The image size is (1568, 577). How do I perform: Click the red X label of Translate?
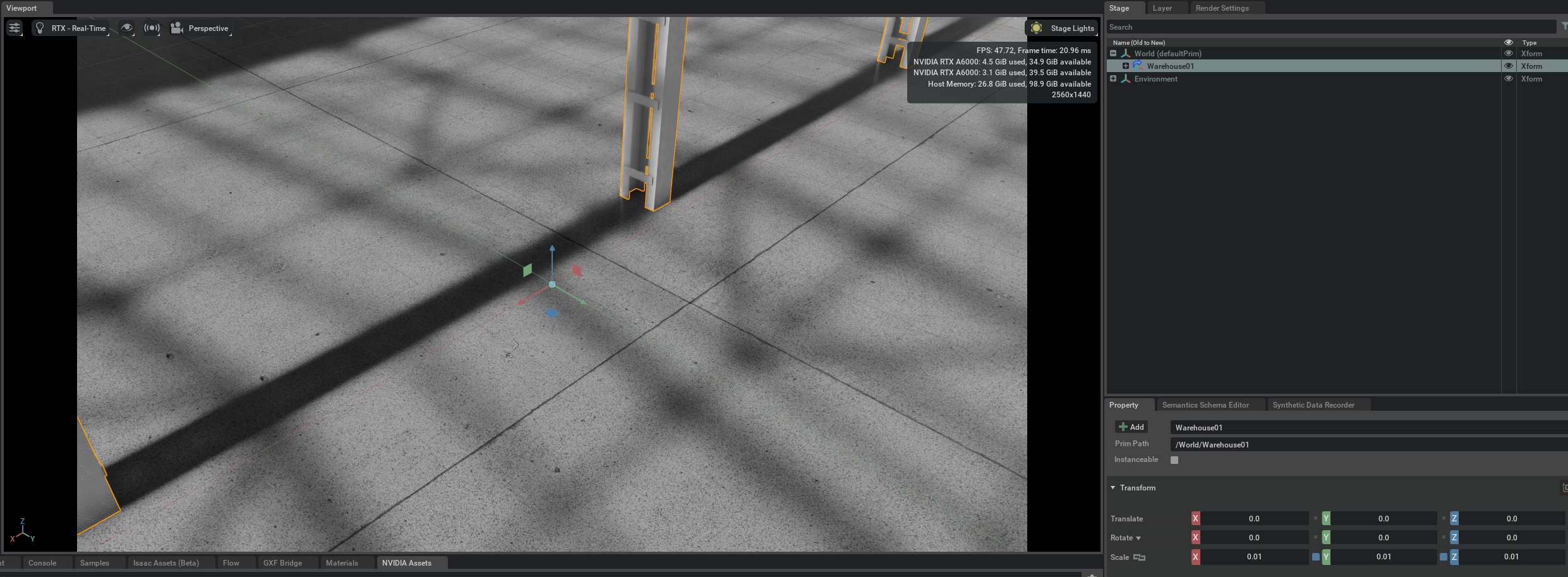pos(1195,519)
